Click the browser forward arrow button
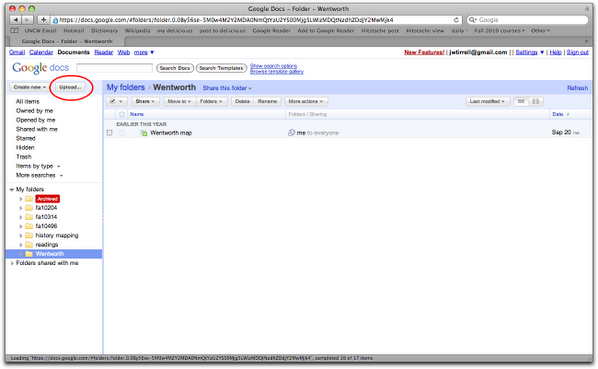Image resolution: width=598 pixels, height=369 pixels. pyautogui.click(x=27, y=20)
